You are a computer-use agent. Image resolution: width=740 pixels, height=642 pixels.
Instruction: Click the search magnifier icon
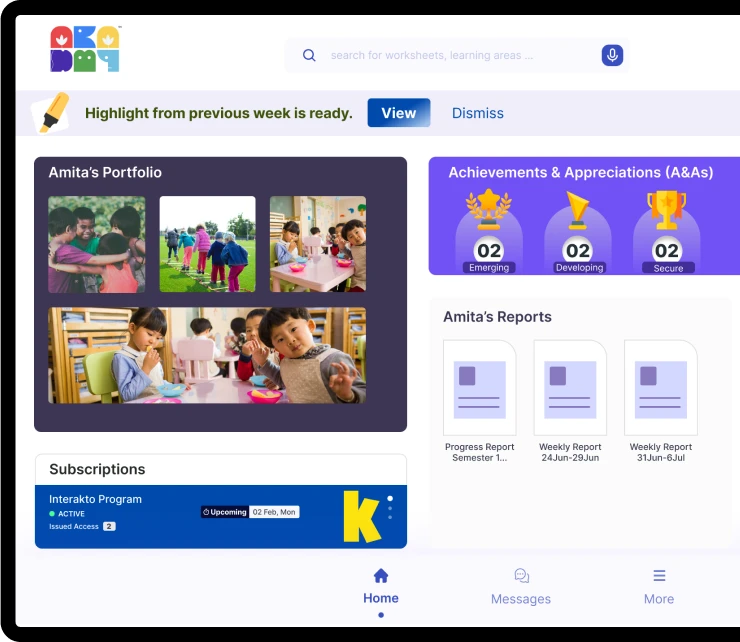[309, 56]
